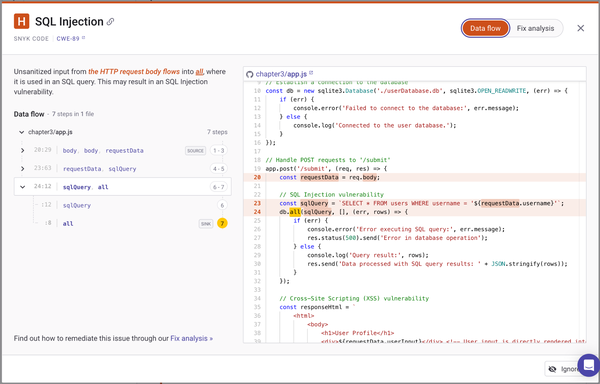600x384 pixels.
Task: Copy link icon next to SQL Injection title
Action: point(110,22)
